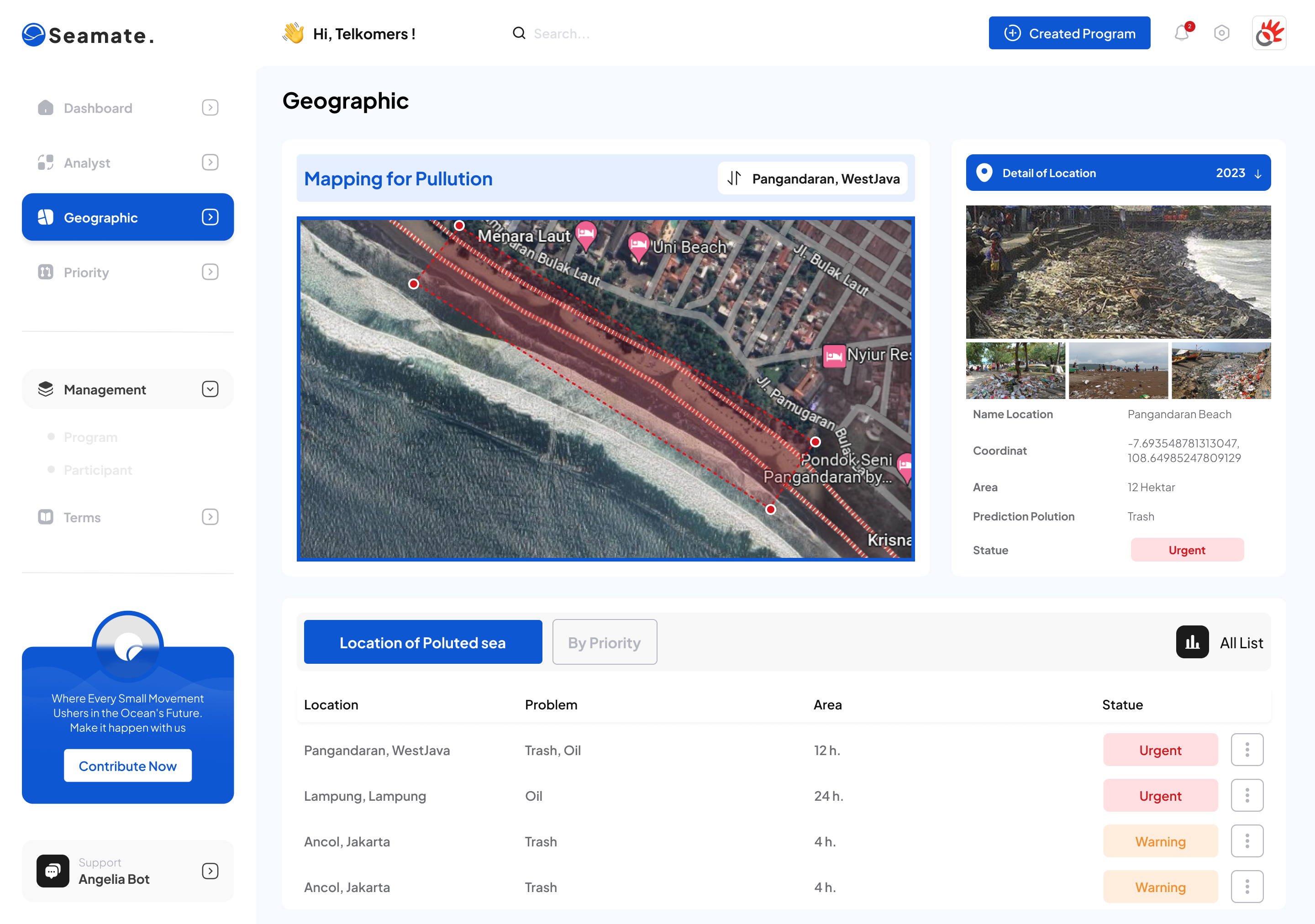Open options menu for Lampung row

[1247, 795]
